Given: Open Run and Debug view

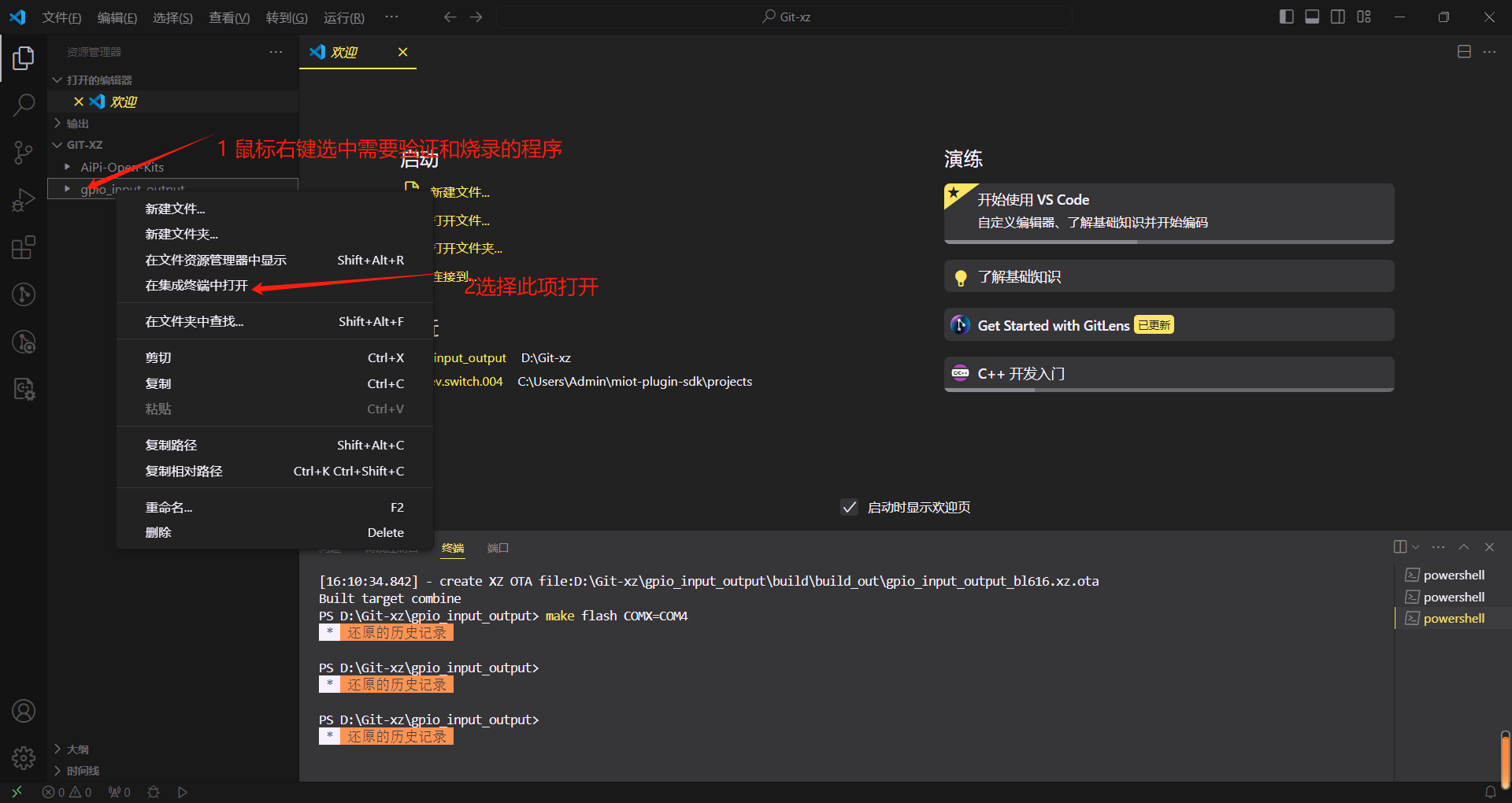Looking at the screenshot, I should 24,200.
